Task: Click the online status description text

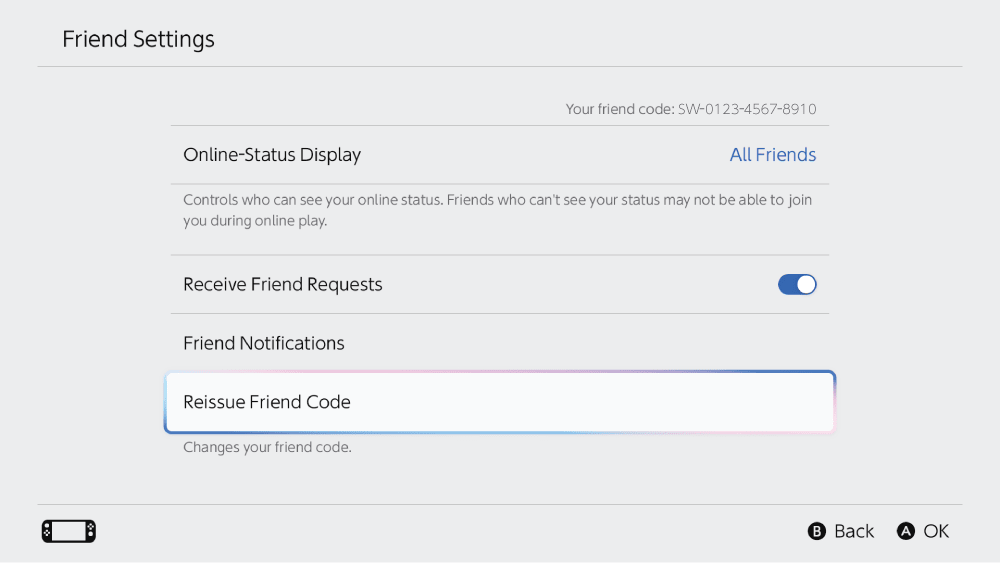Action: [x=497, y=210]
